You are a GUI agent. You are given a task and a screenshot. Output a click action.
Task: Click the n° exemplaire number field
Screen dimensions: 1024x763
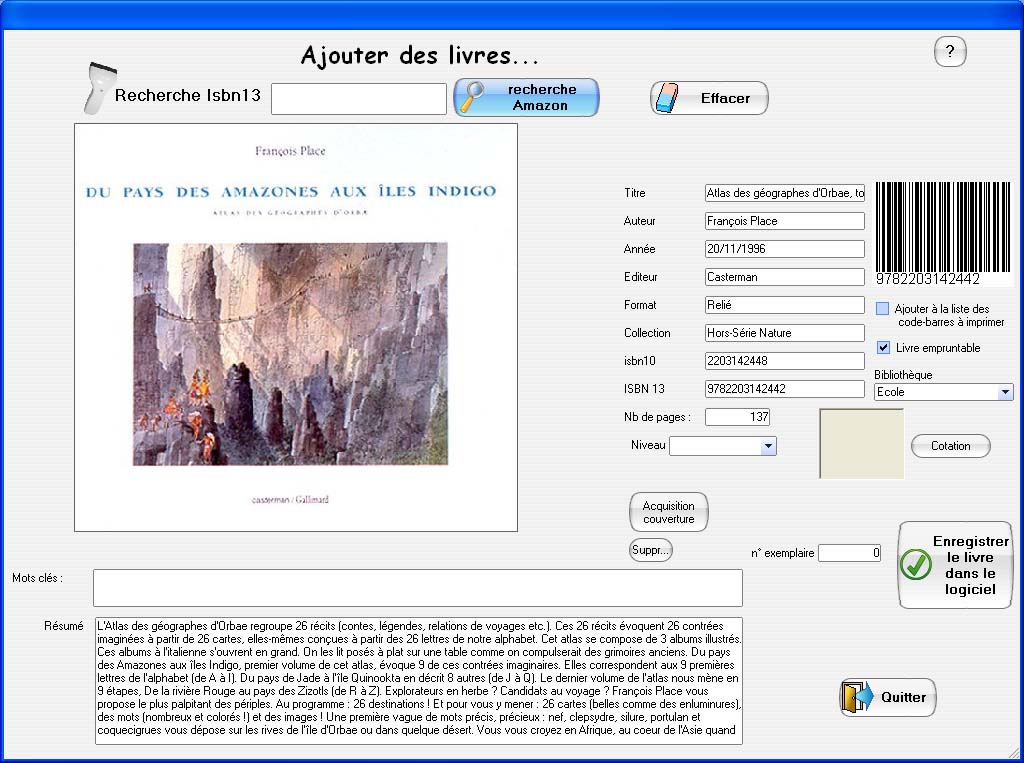849,552
